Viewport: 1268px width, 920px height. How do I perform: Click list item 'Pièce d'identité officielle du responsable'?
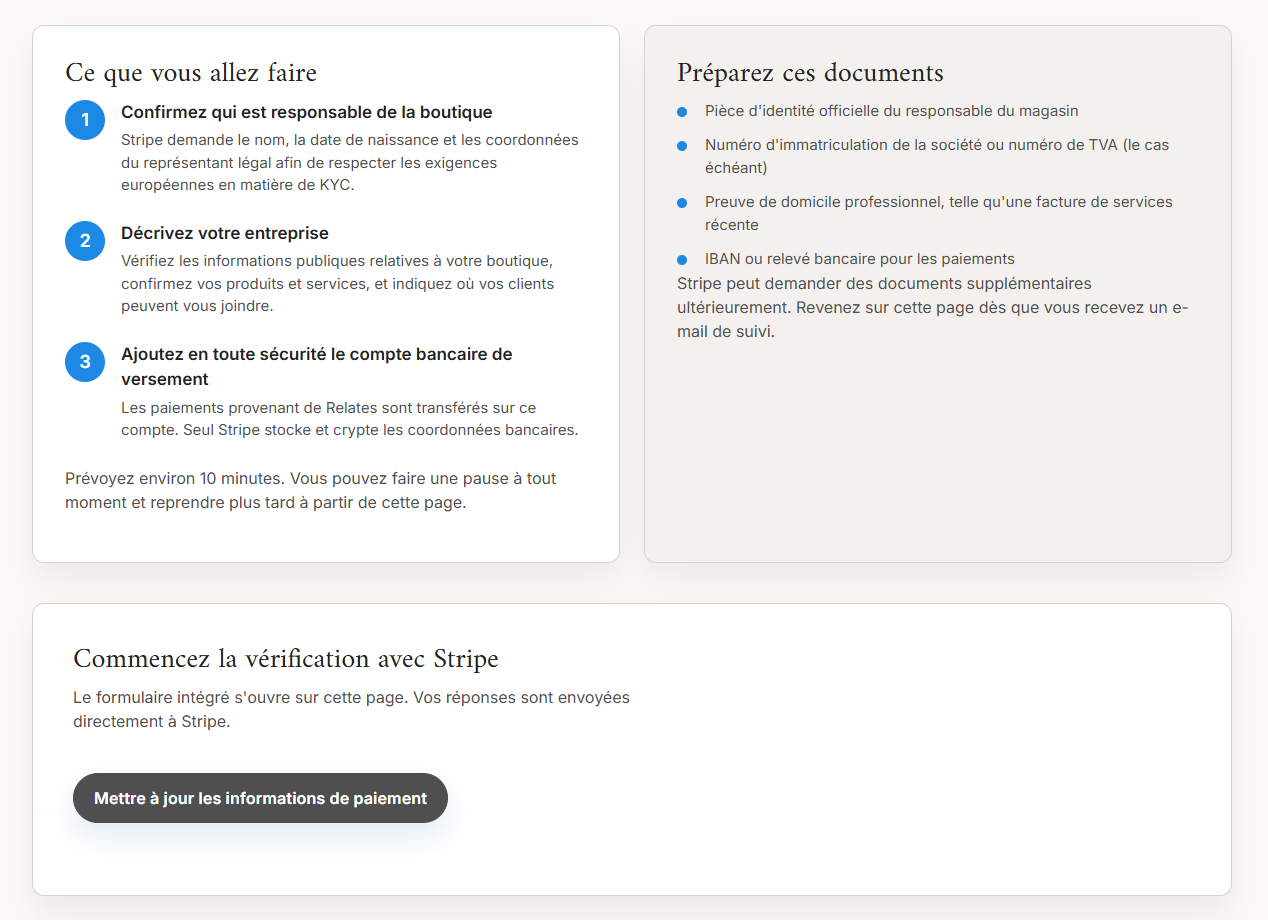pyautogui.click(x=892, y=111)
